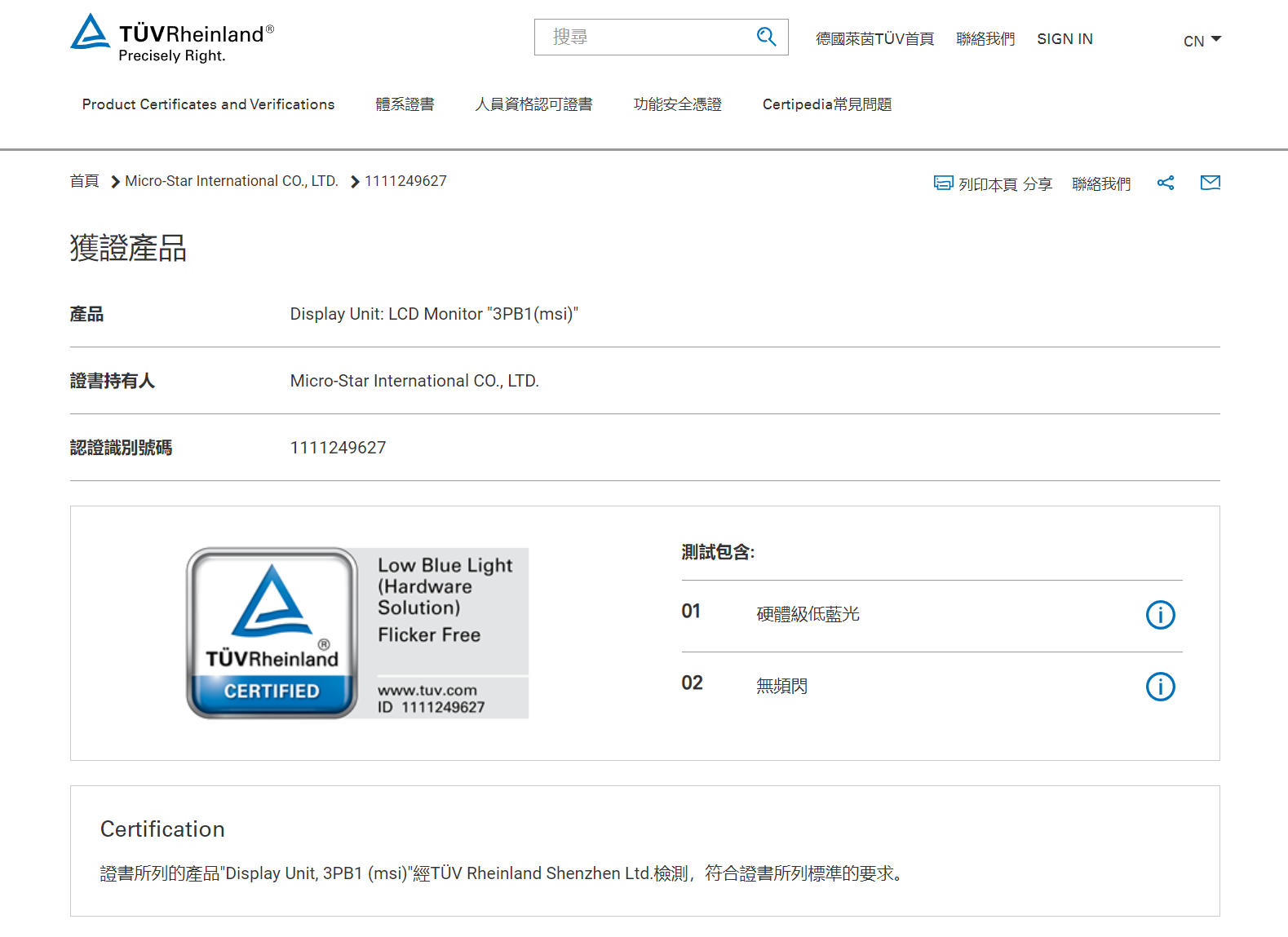Open Product Certificates and Verifications menu
The height and width of the screenshot is (937, 1288).
click(x=208, y=104)
